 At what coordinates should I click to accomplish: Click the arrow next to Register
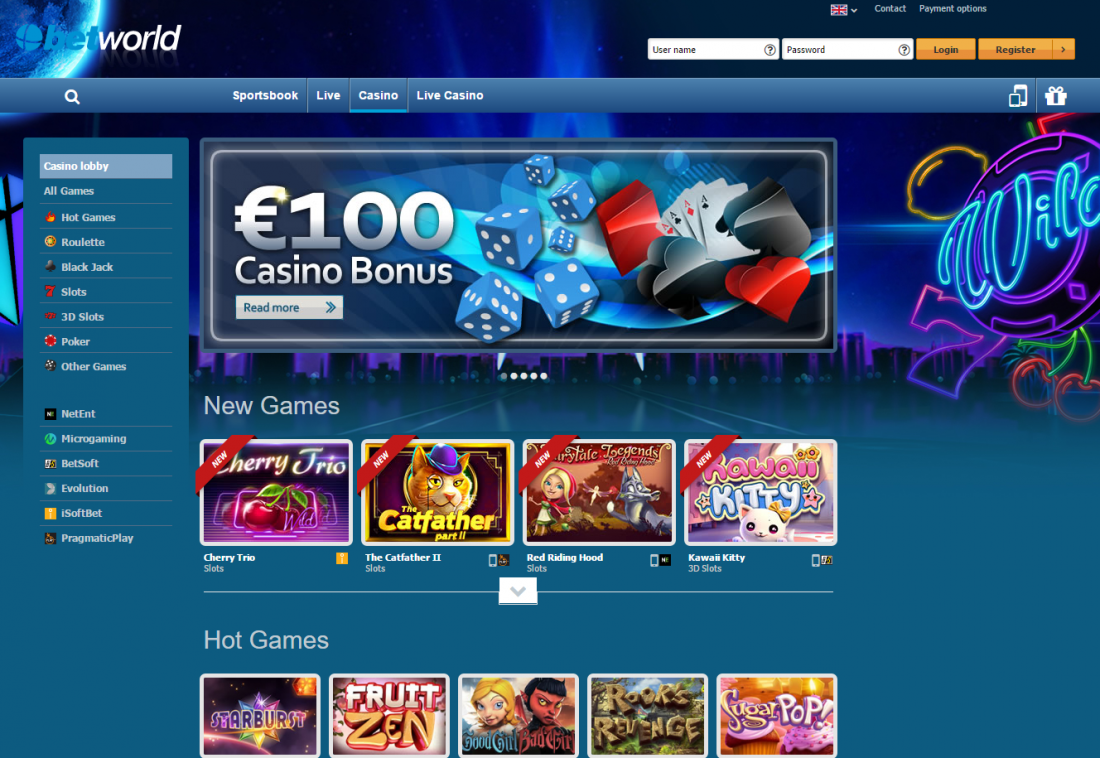tap(1064, 49)
